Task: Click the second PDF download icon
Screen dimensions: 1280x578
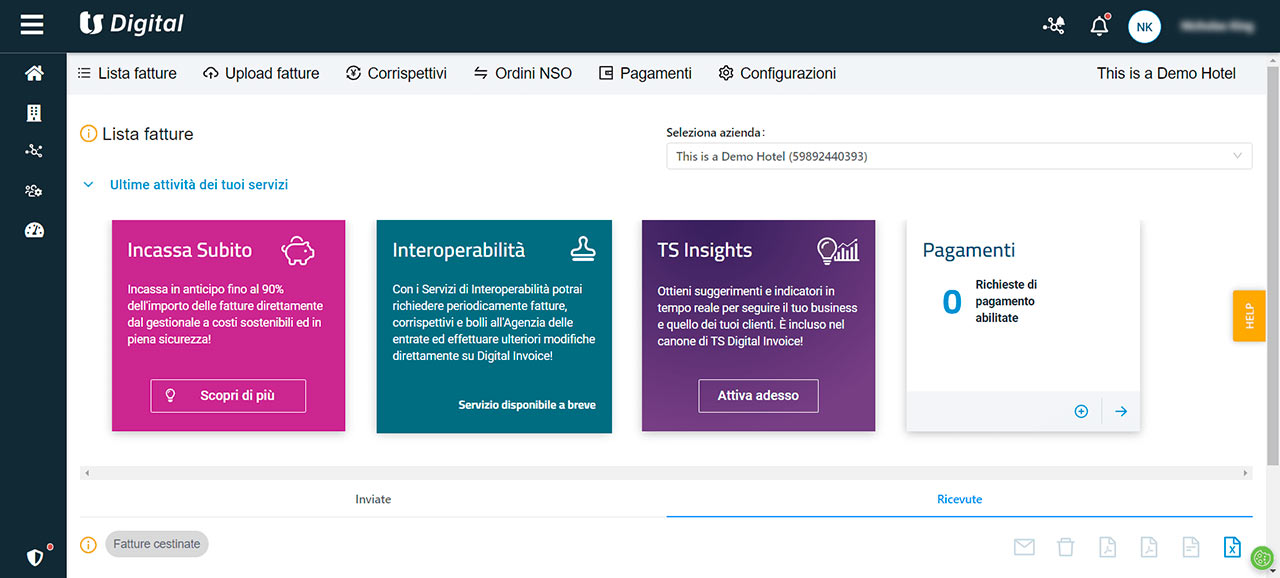Action: pyautogui.click(x=1150, y=547)
